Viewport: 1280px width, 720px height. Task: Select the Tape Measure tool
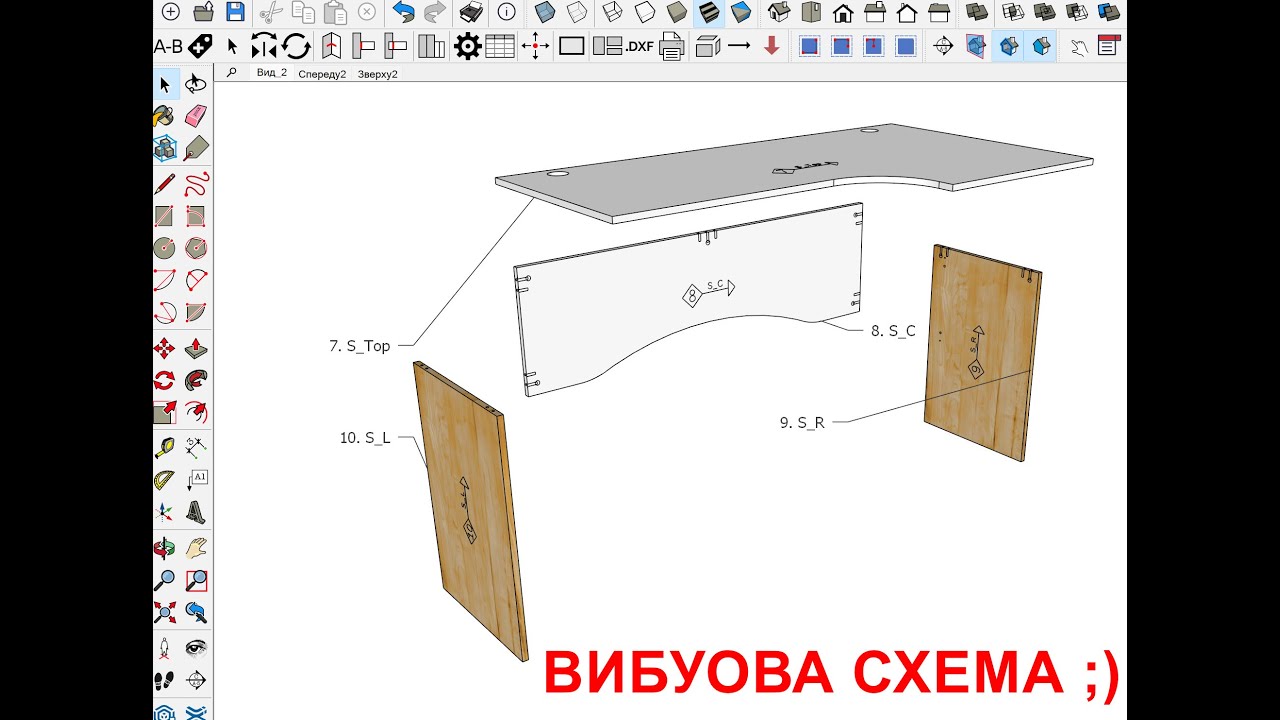tap(165, 448)
